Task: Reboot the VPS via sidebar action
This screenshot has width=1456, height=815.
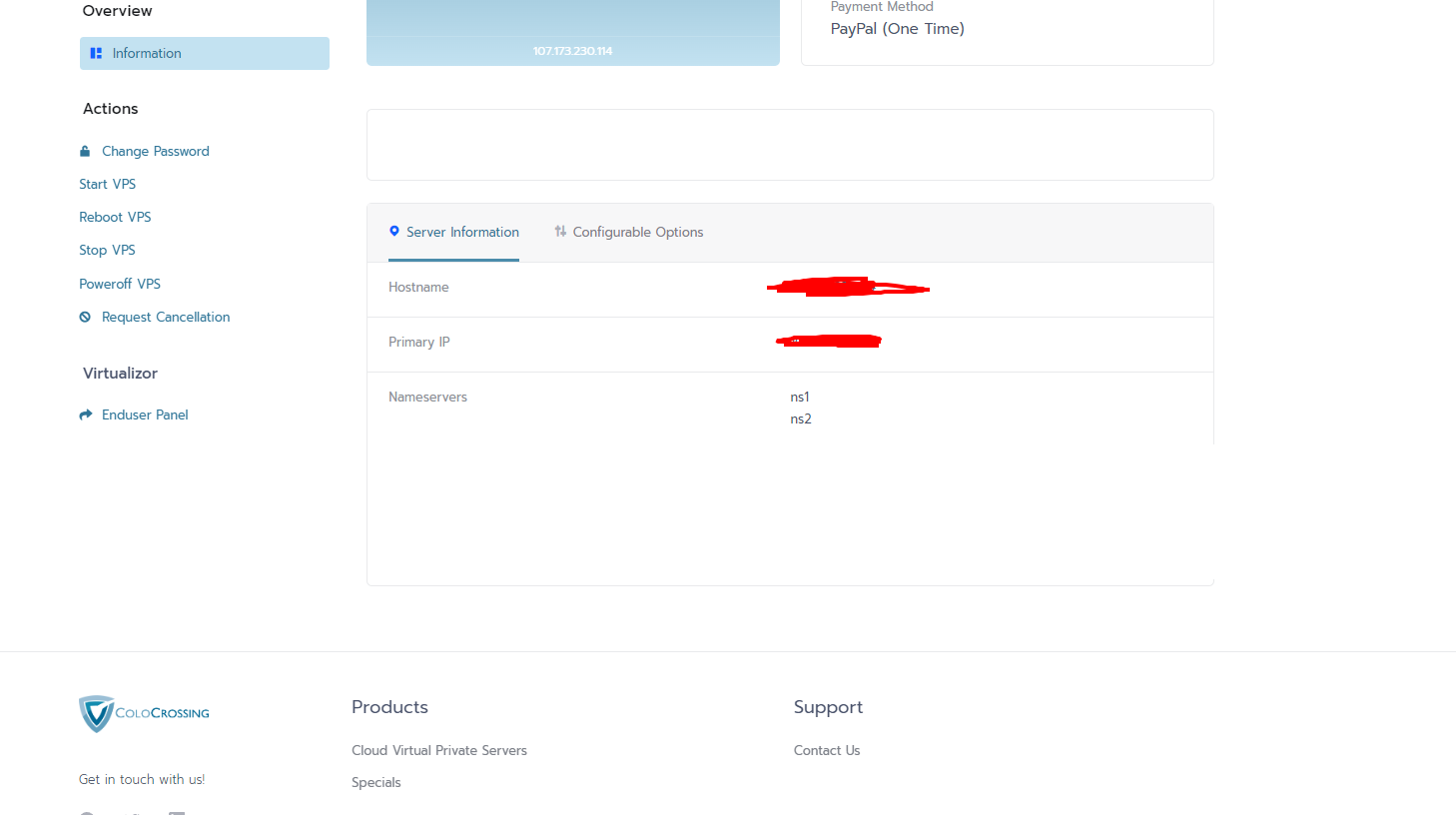Action: click(x=115, y=217)
